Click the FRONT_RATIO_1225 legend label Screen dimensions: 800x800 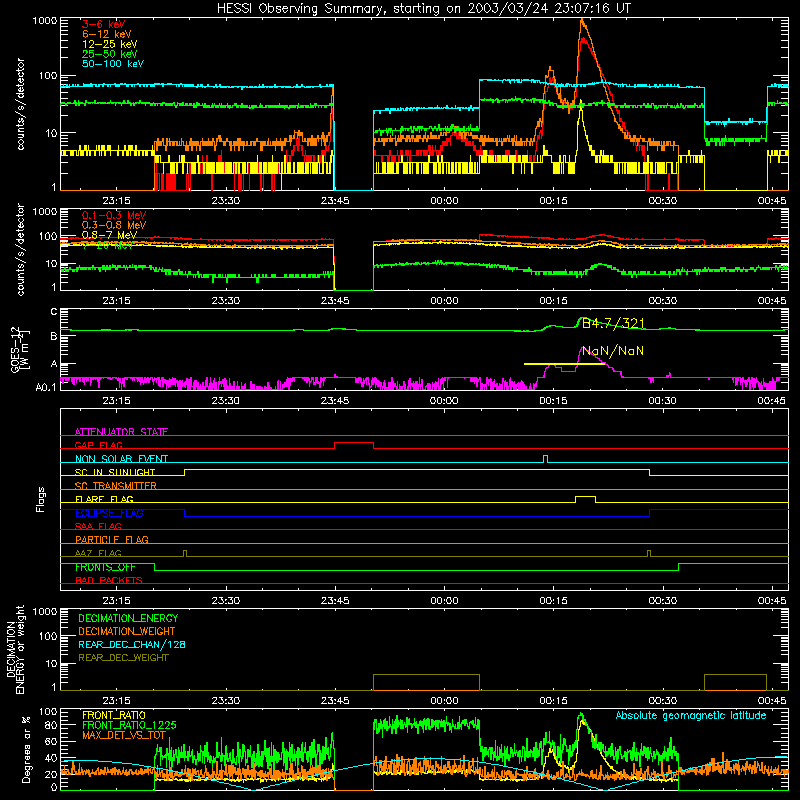click(129, 725)
